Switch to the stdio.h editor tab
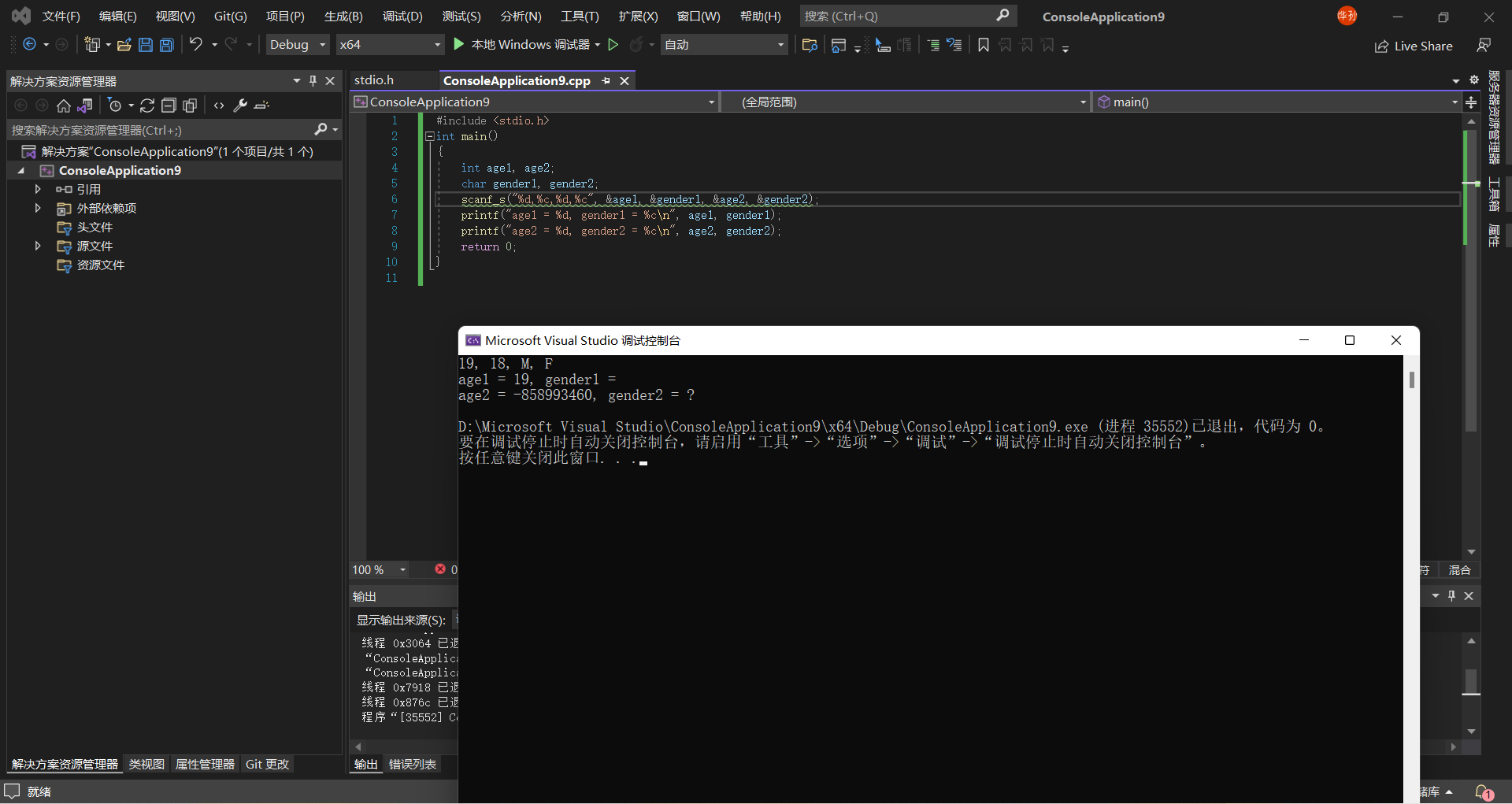The image size is (1512, 804). coord(374,80)
